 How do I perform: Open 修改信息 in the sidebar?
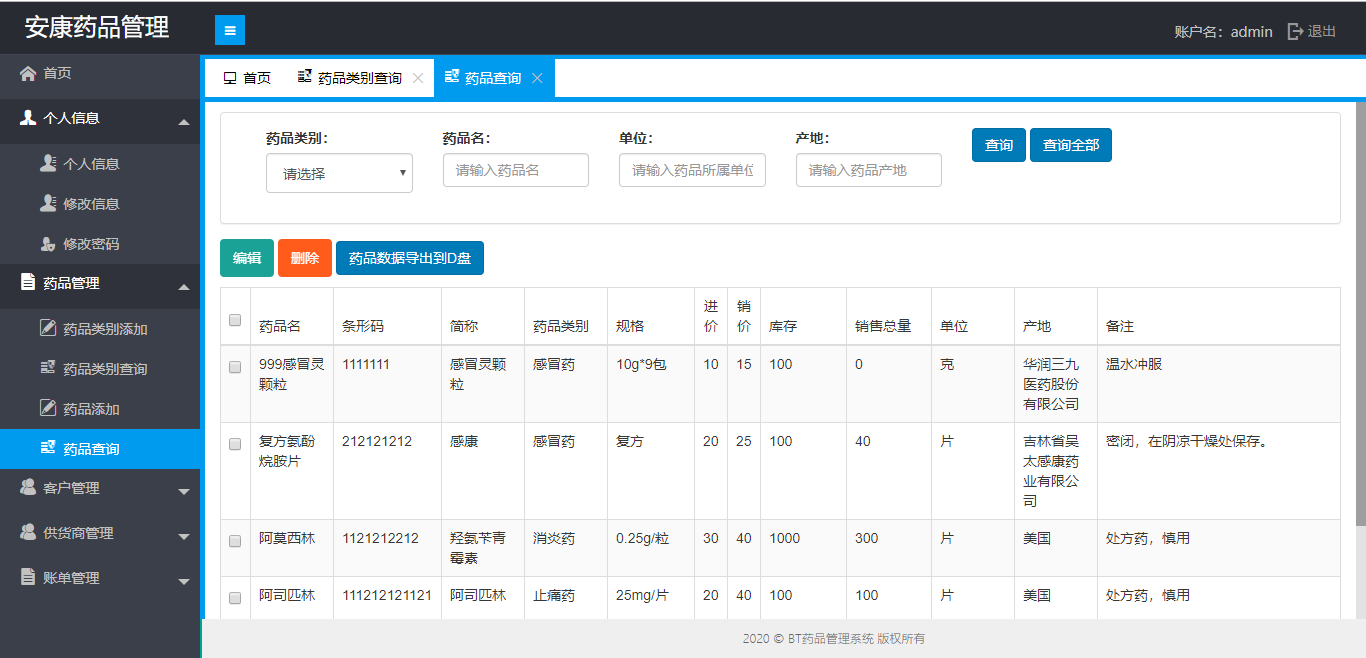point(100,203)
